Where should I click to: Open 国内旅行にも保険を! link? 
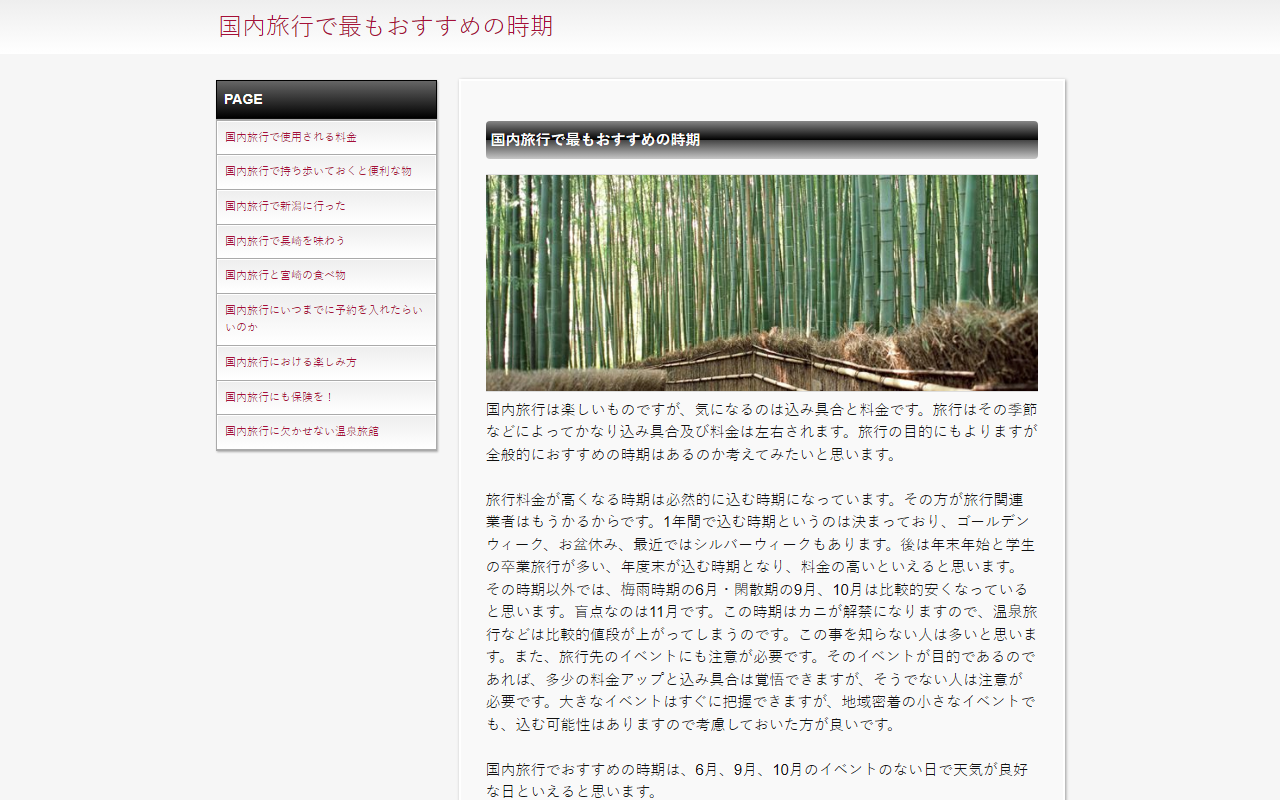point(326,397)
